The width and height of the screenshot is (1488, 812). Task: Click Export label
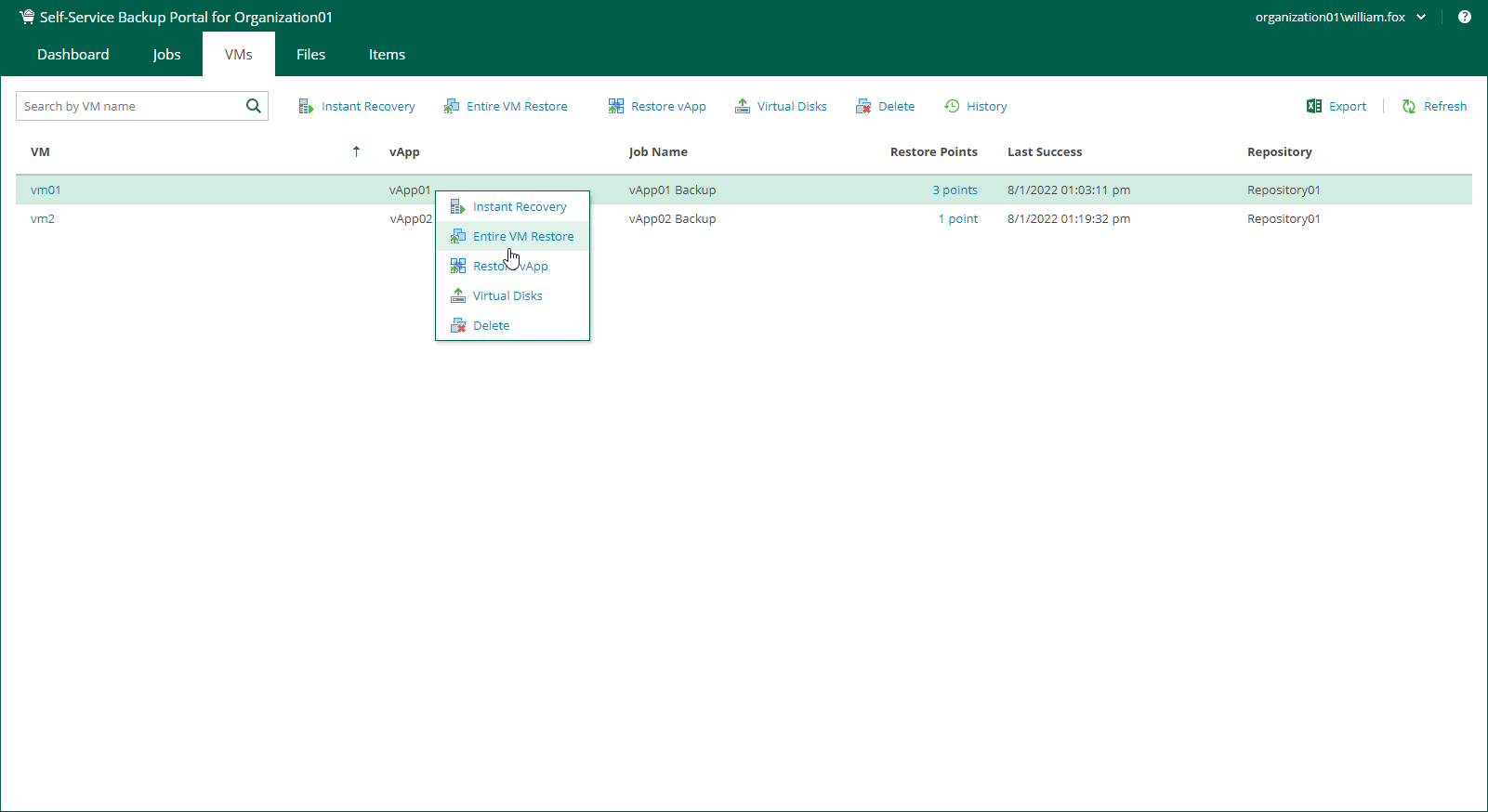point(1348,107)
